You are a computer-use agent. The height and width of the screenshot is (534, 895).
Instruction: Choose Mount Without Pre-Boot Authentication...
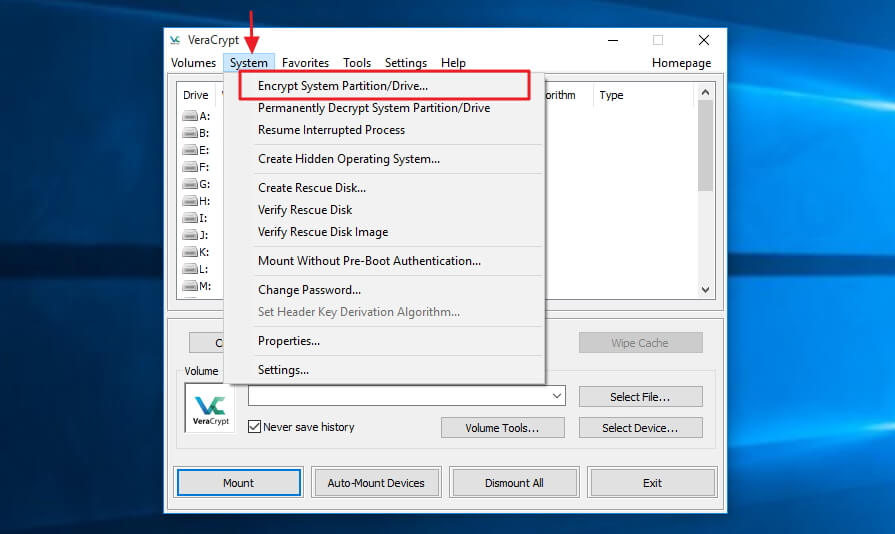[x=385, y=261]
